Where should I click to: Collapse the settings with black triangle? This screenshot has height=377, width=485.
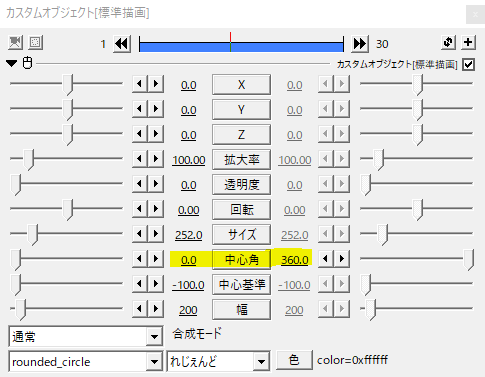12,63
